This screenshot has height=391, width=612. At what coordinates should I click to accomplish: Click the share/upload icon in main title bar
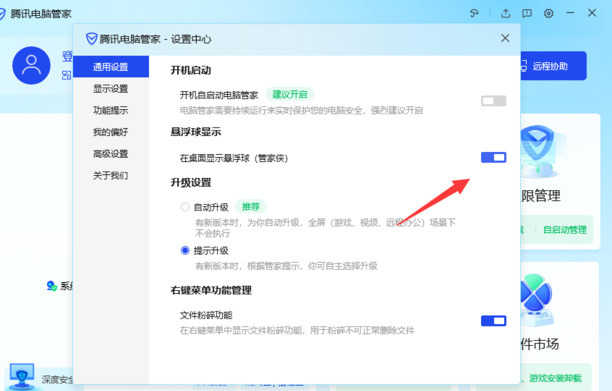(x=505, y=14)
